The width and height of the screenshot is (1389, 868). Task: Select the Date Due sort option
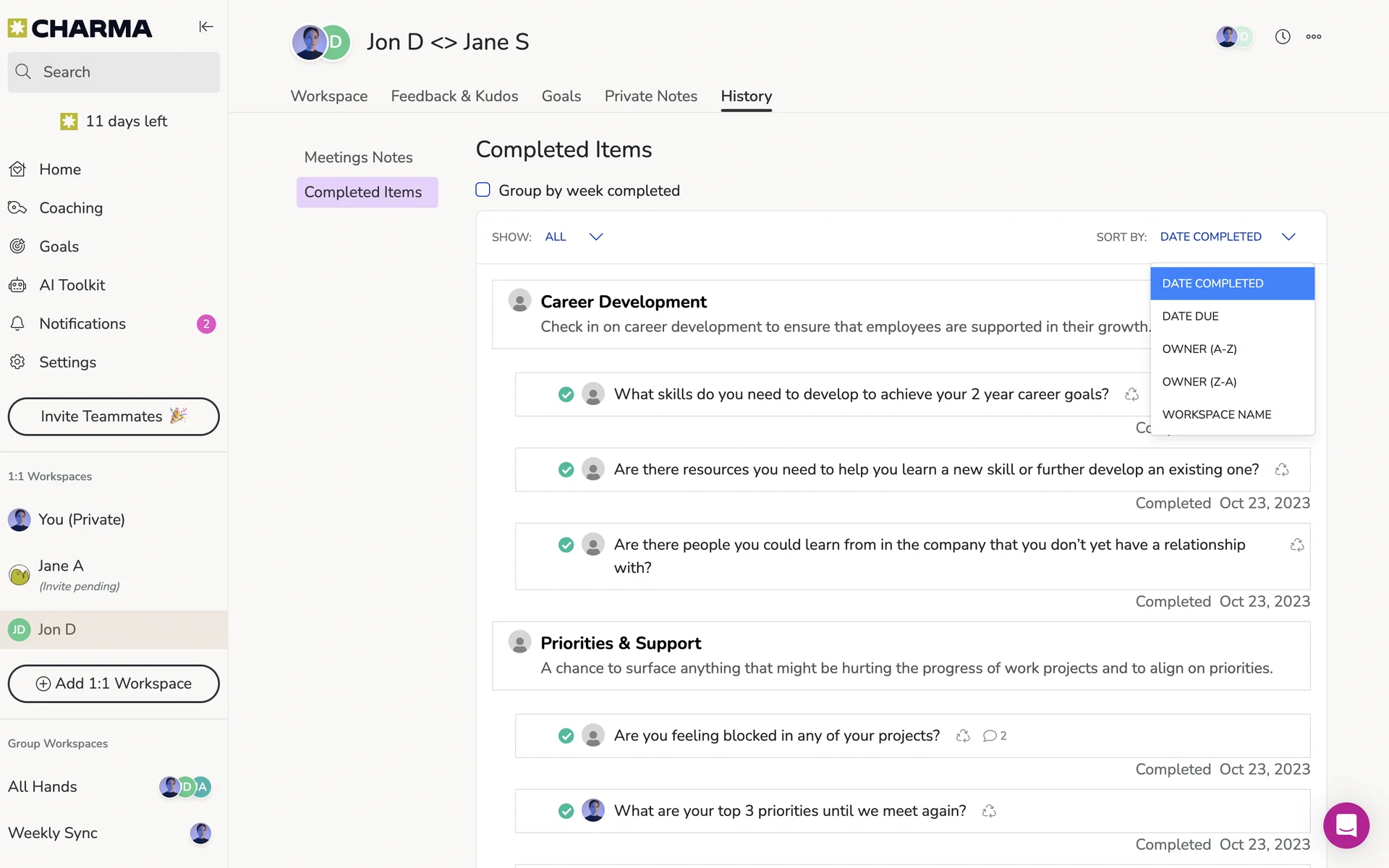[x=1190, y=316]
